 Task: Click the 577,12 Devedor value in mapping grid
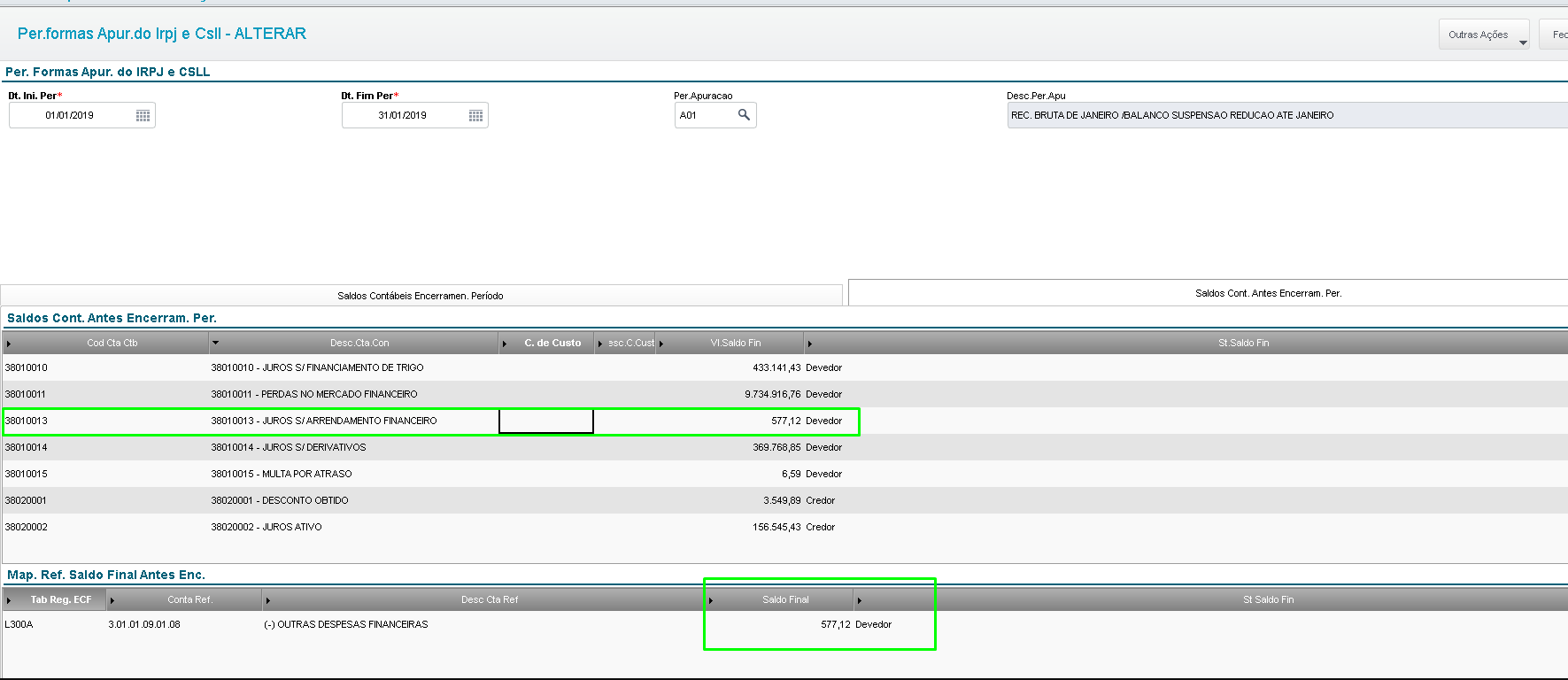coord(856,624)
